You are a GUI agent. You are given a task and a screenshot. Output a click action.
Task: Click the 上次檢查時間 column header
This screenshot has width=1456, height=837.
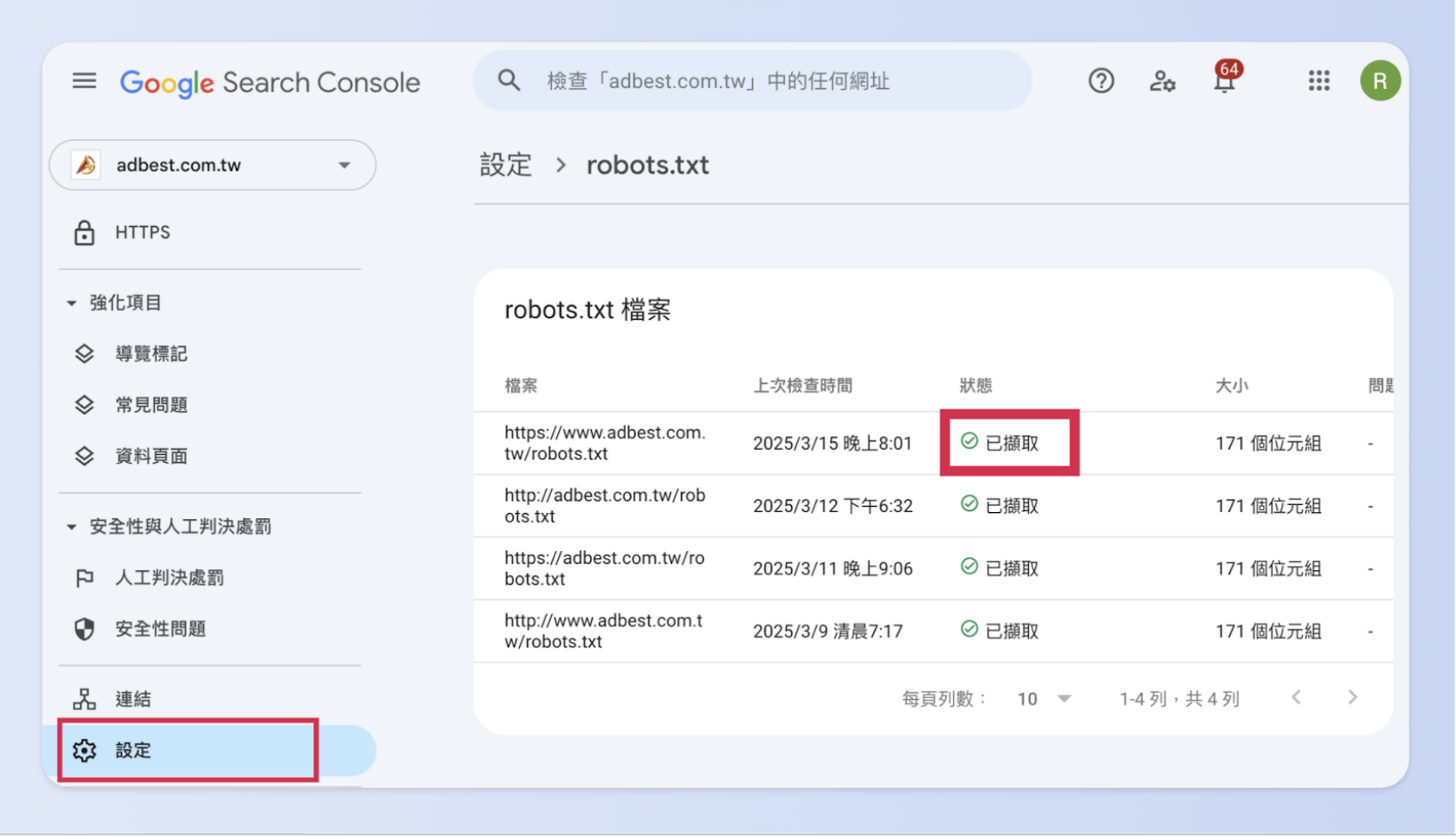point(802,386)
